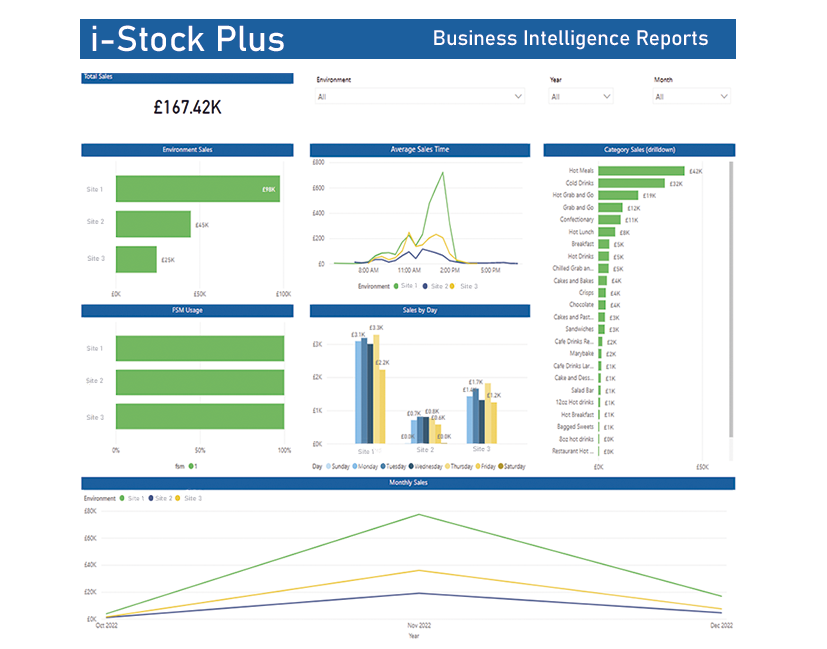Click the Crisps category label
This screenshot has height=649, width=827.
click(586, 293)
